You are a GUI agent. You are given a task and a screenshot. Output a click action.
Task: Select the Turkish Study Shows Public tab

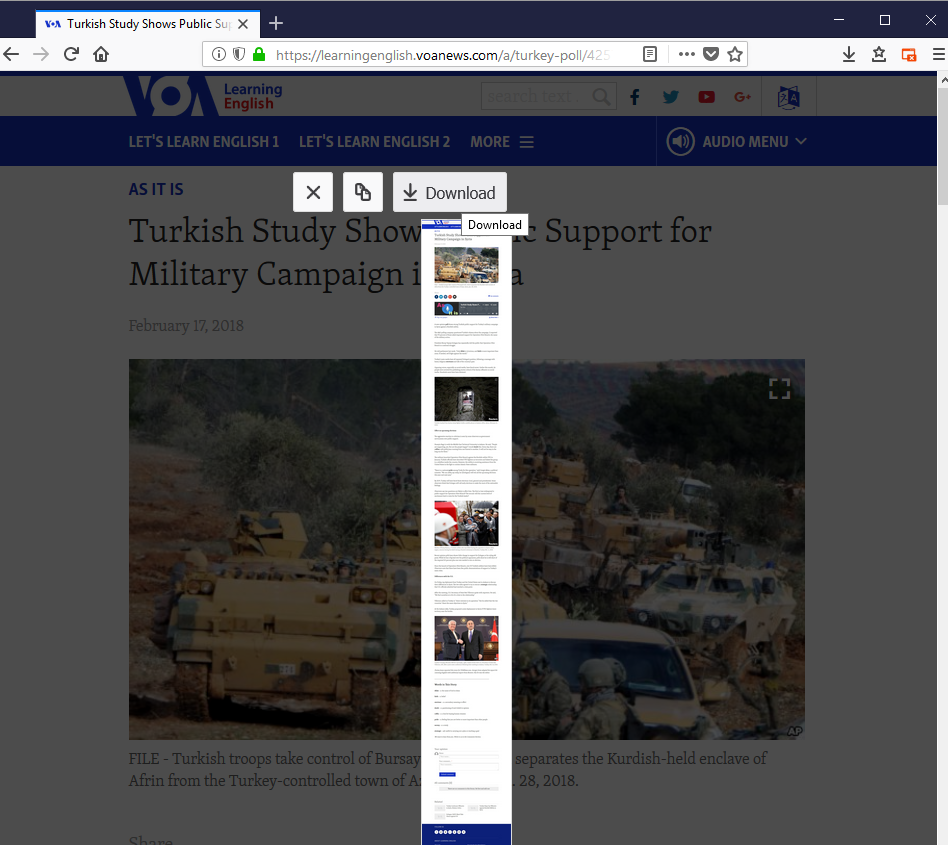click(140, 24)
